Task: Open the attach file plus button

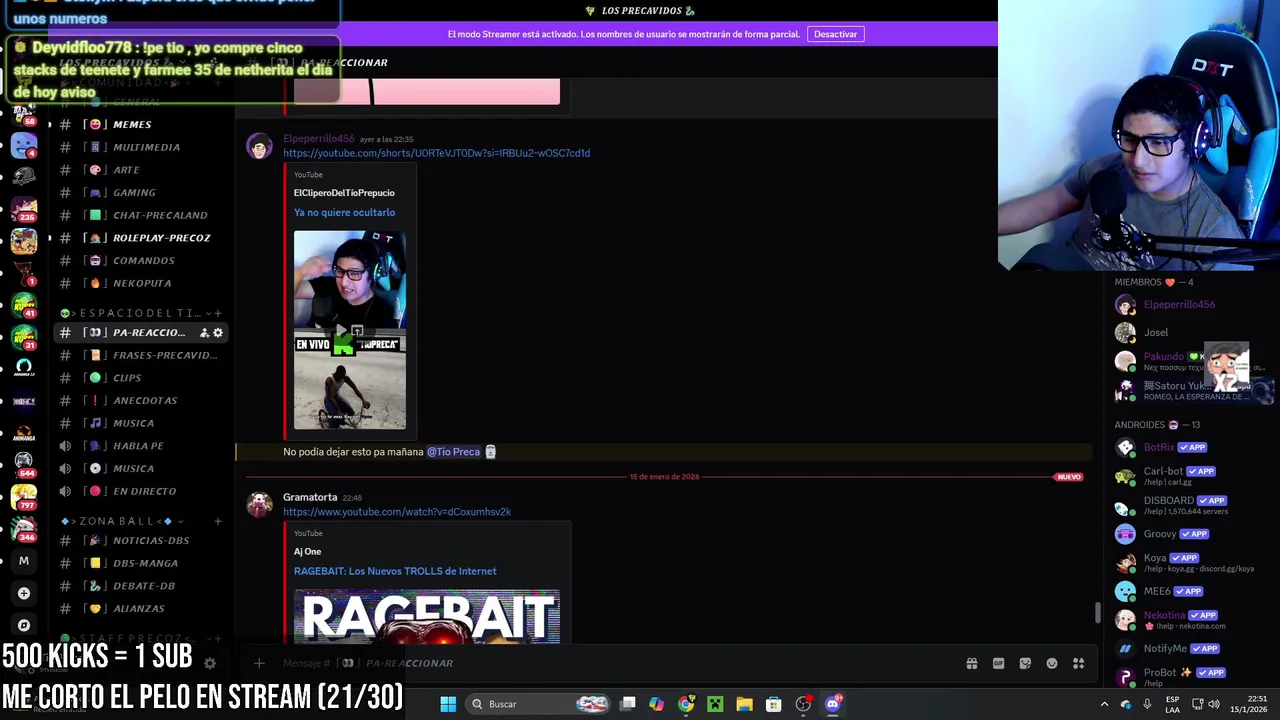Action: coord(259,663)
